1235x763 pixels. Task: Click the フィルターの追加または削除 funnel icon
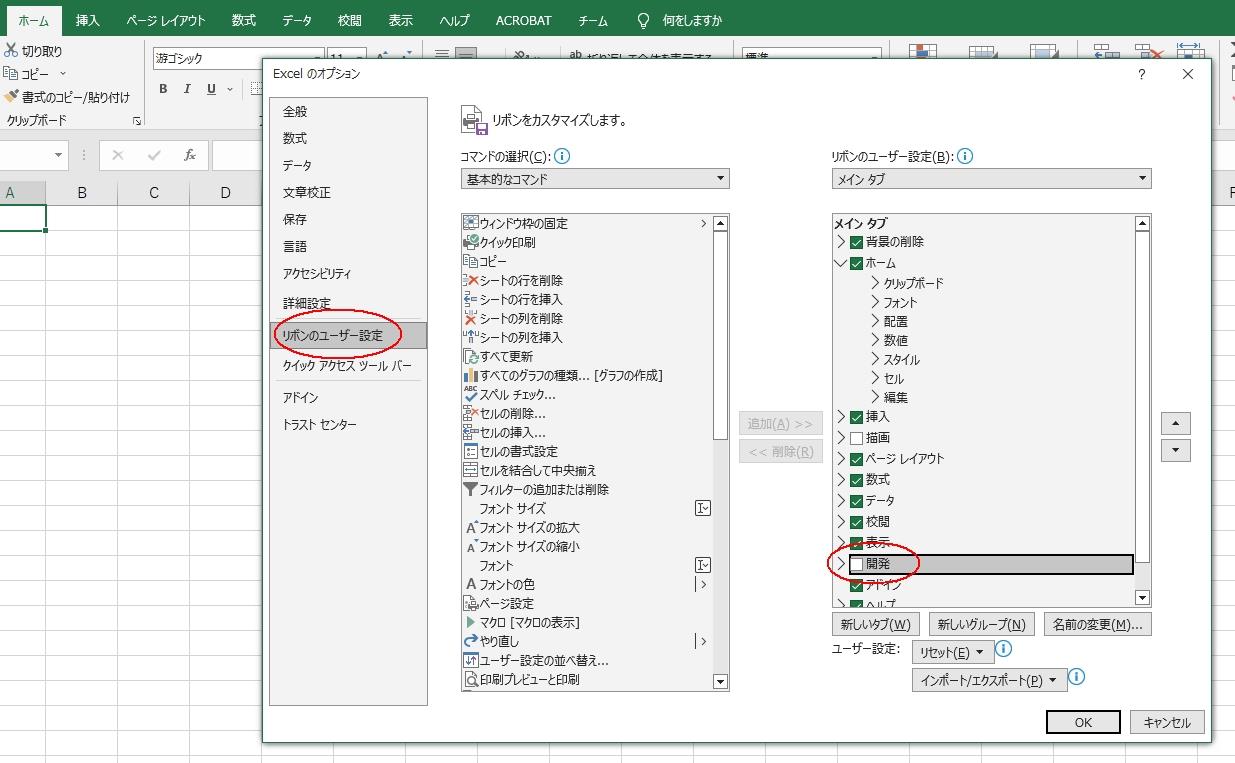coord(471,489)
